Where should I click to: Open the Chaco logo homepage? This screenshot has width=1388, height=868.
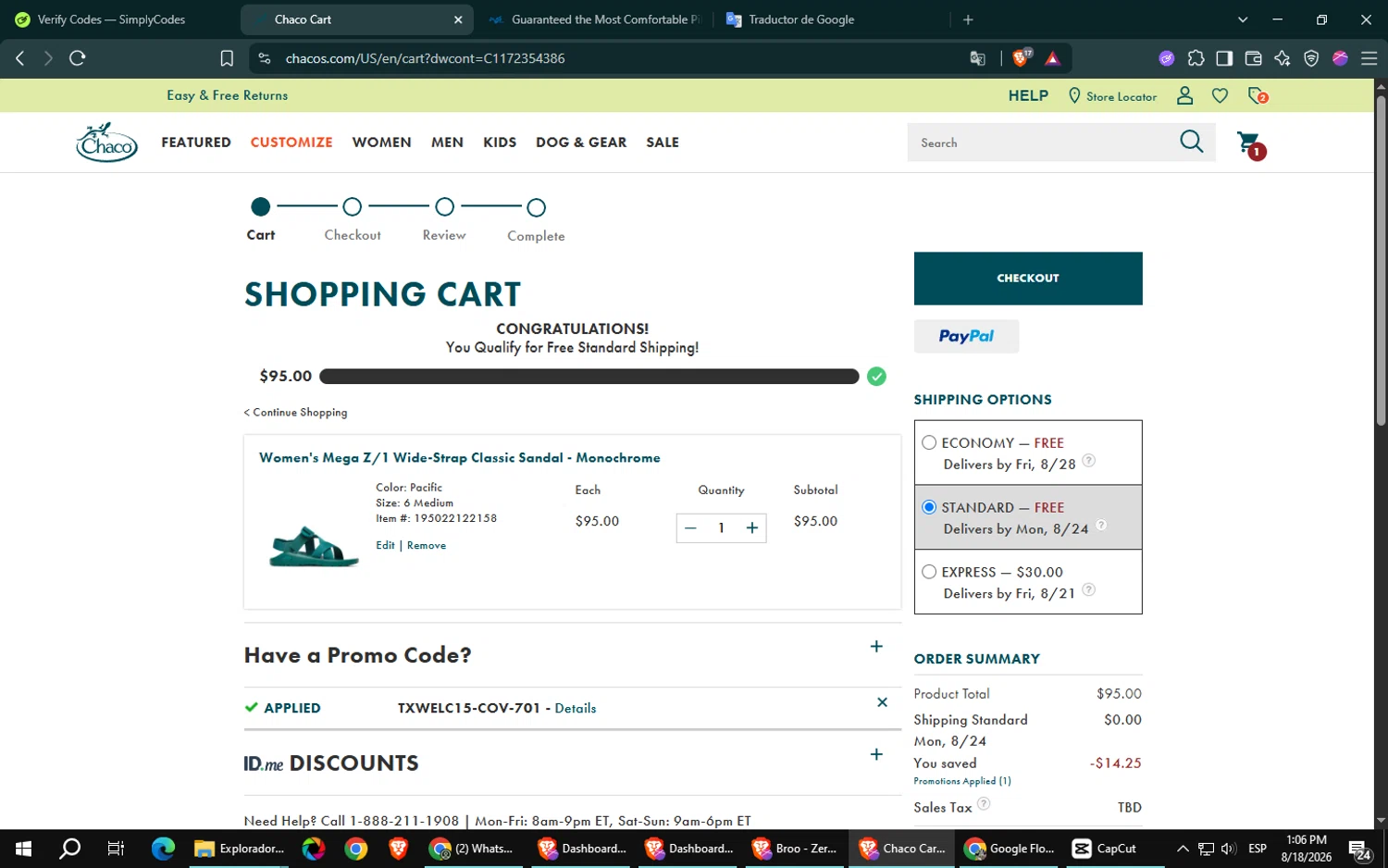click(107, 143)
